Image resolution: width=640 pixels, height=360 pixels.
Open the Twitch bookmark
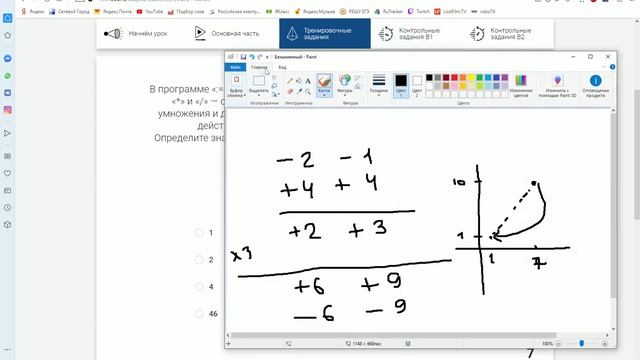pos(419,11)
